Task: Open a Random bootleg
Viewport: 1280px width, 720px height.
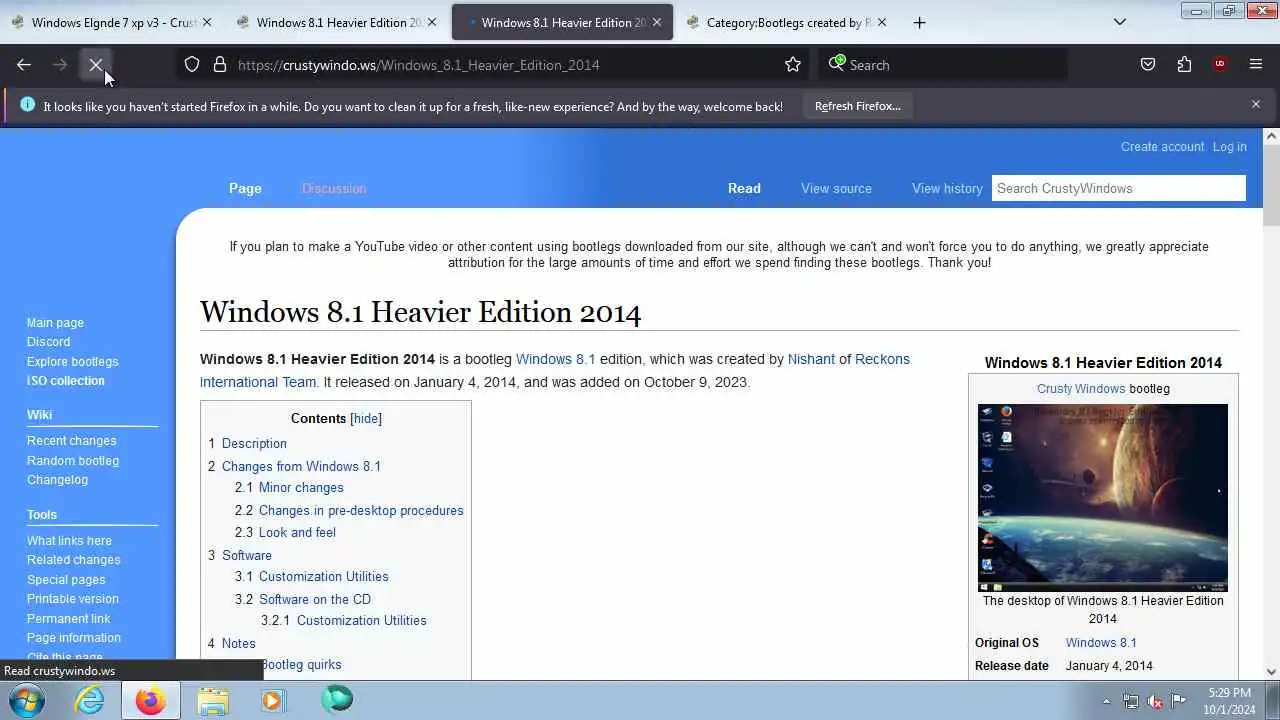Action: coord(73,461)
